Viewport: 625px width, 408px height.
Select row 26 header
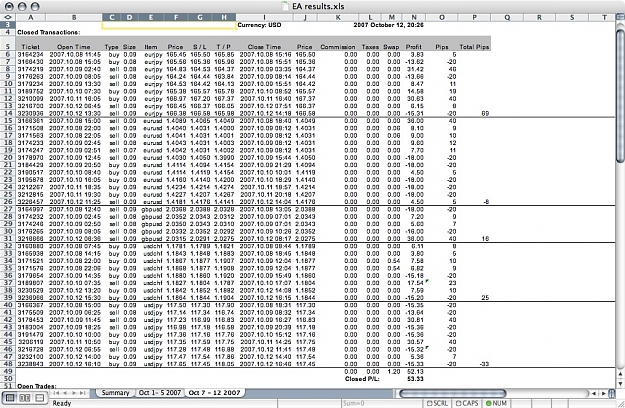point(8,202)
